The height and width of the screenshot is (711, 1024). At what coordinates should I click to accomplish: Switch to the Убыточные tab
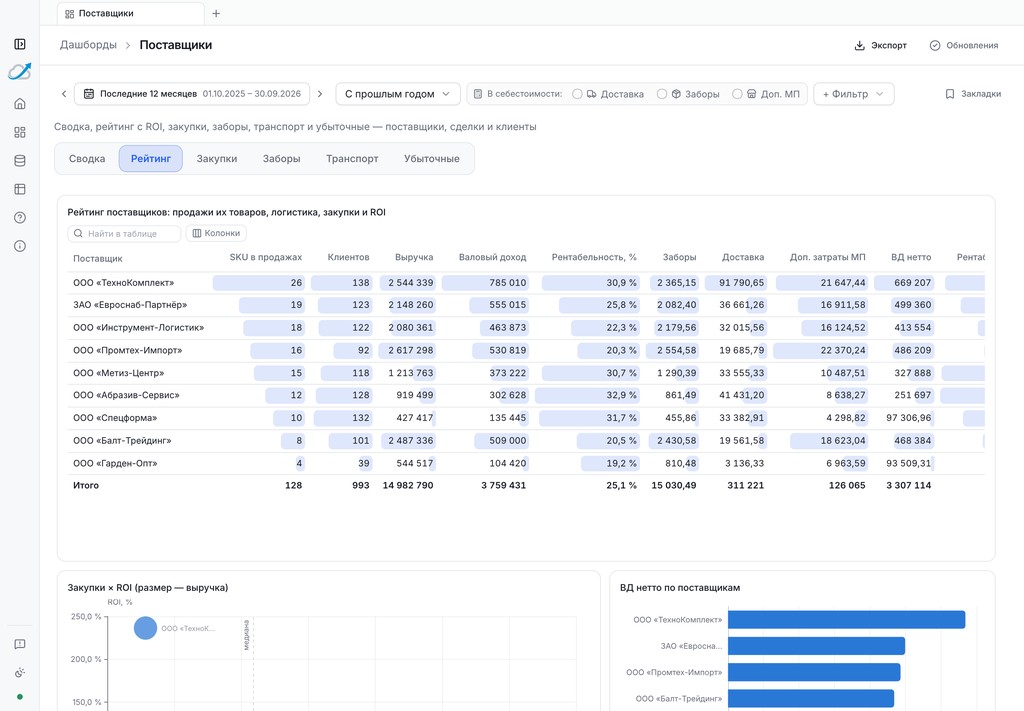pos(432,159)
